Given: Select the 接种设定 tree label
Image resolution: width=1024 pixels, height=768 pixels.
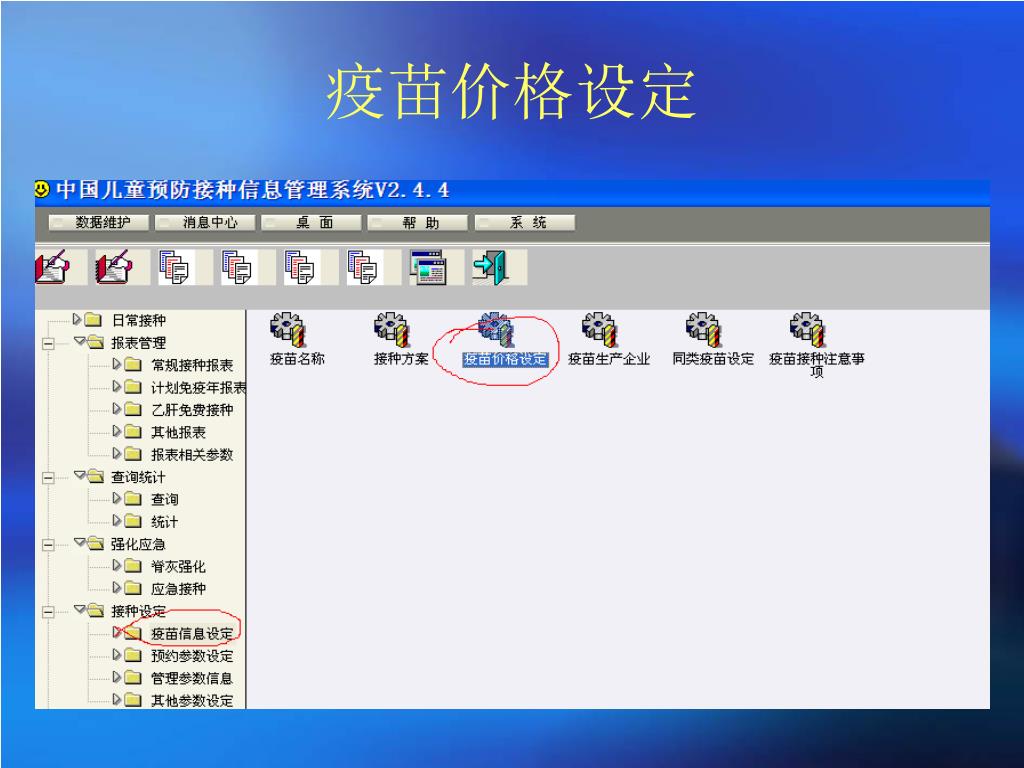Looking at the screenshot, I should pyautogui.click(x=138, y=611).
